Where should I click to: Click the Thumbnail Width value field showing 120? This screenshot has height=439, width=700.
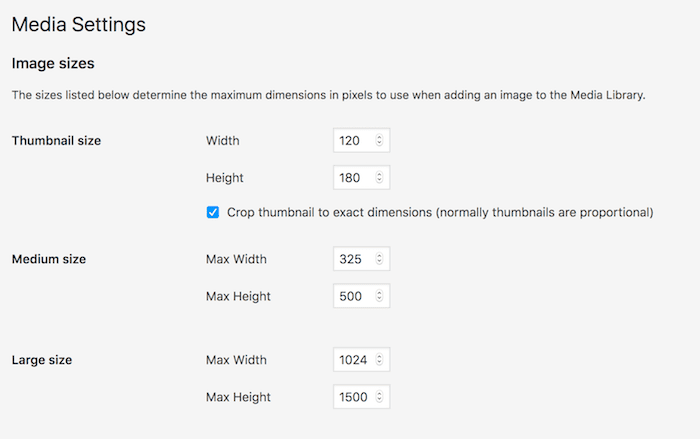(352, 141)
